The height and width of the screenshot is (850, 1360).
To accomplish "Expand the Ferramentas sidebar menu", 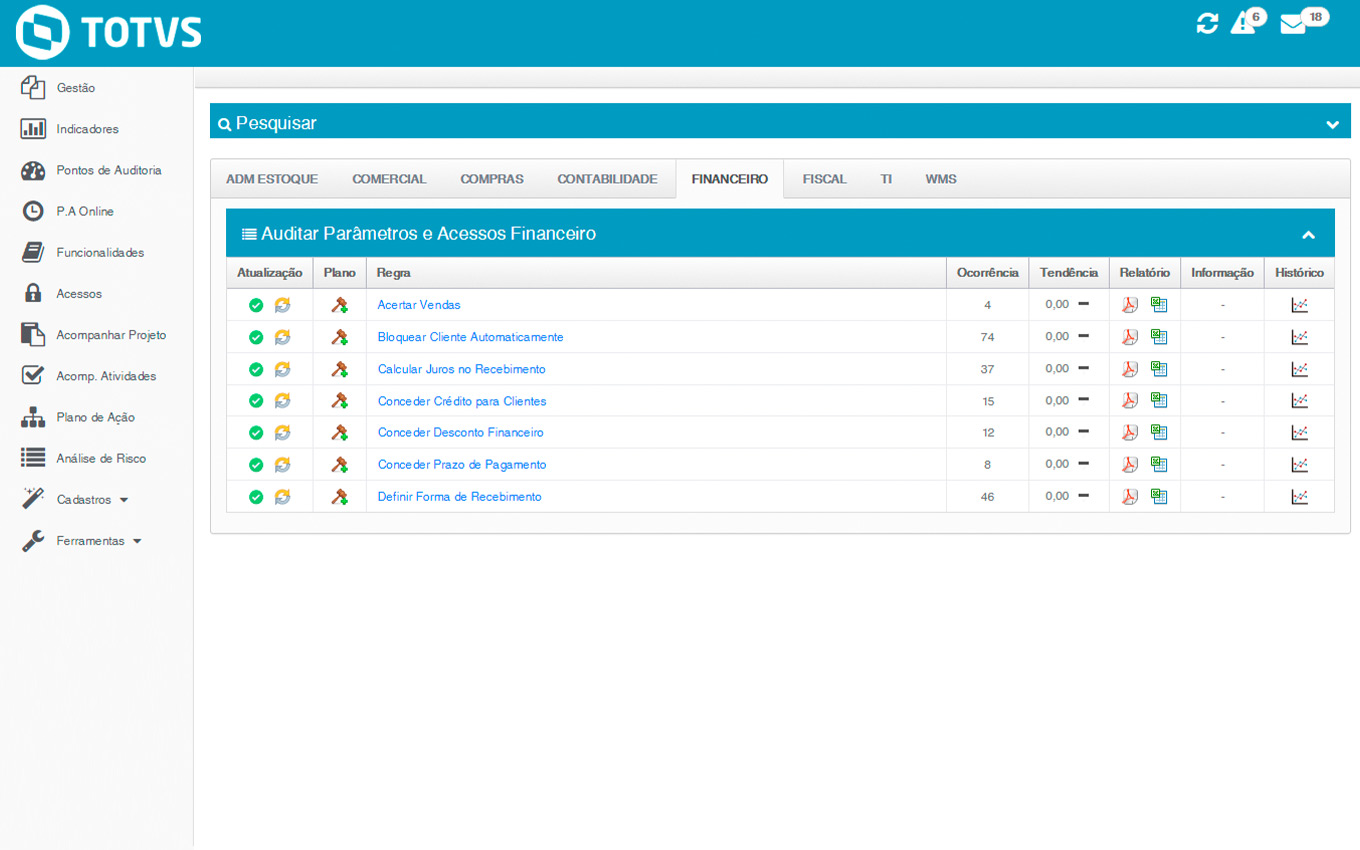I will click(x=98, y=541).
